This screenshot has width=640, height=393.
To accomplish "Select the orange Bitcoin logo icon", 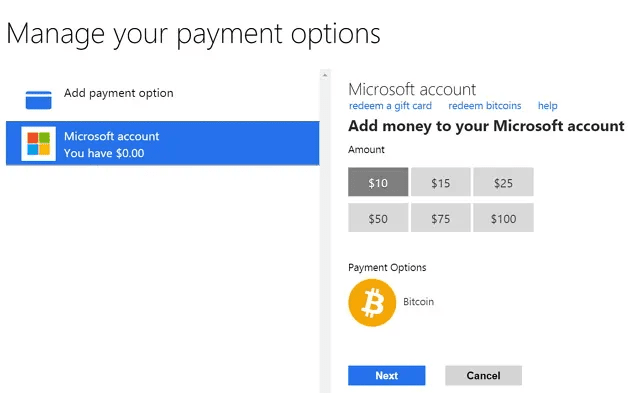I will point(372,302).
